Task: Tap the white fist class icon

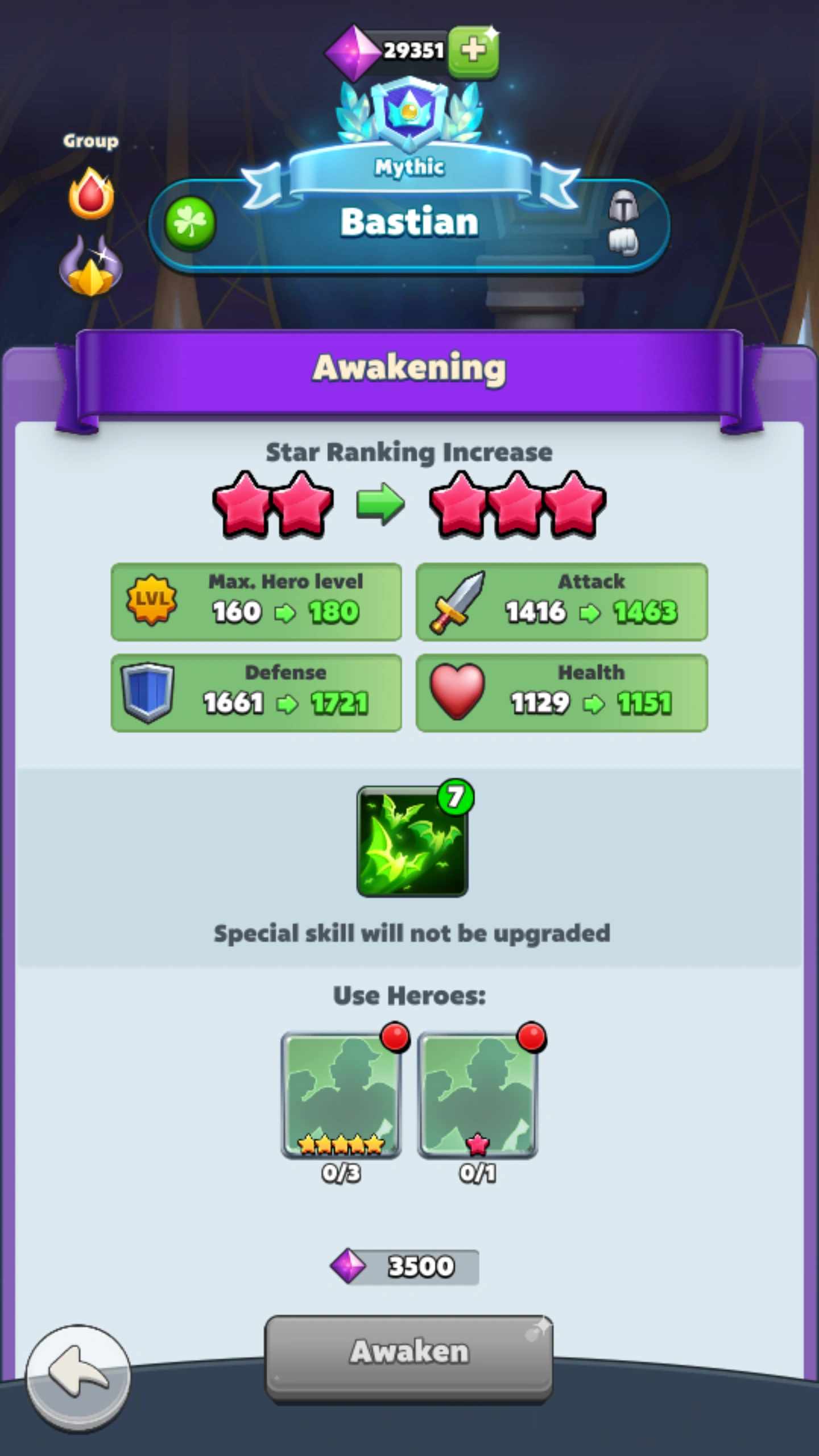Action: [623, 242]
